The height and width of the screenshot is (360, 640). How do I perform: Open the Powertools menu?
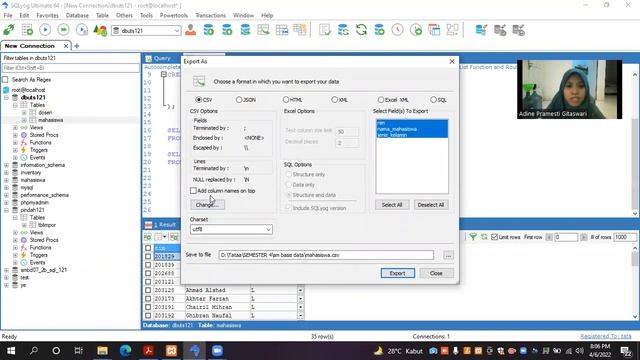click(174, 15)
